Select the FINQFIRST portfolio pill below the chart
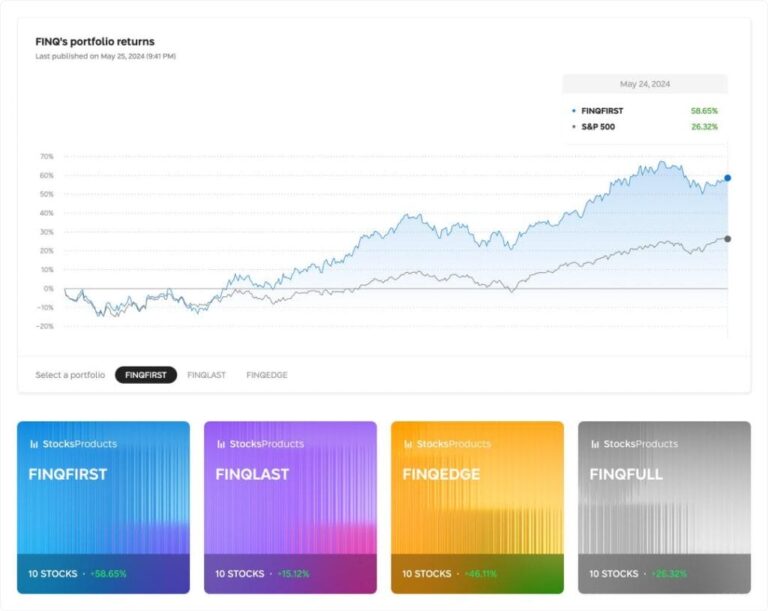This screenshot has width=768, height=611. coord(146,375)
